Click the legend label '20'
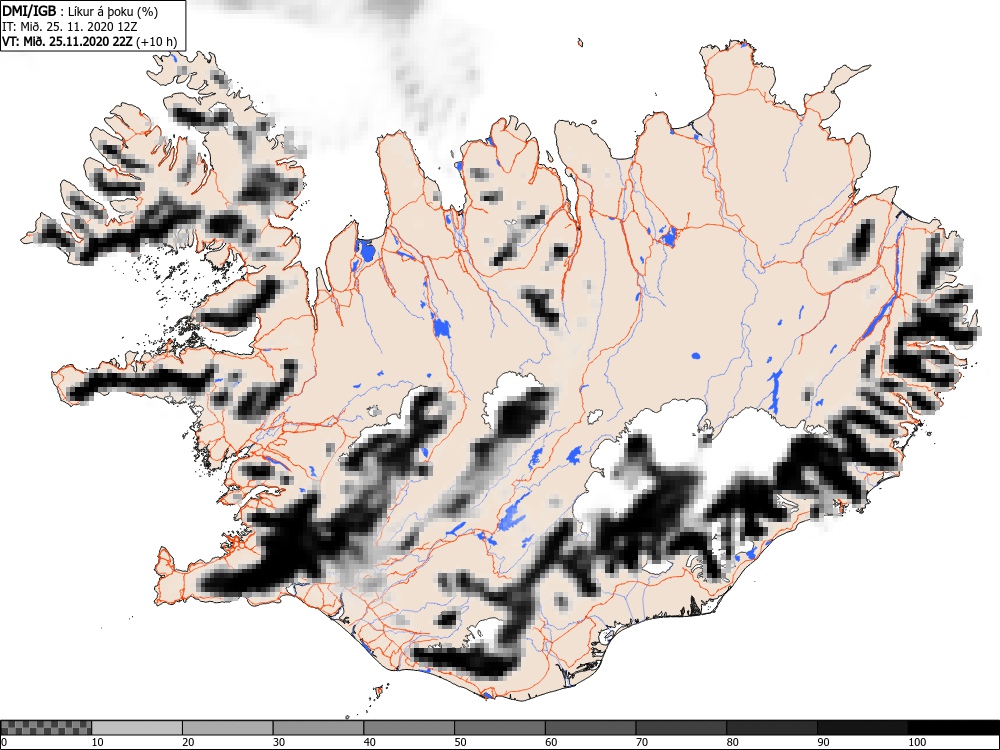 pyautogui.click(x=188, y=742)
